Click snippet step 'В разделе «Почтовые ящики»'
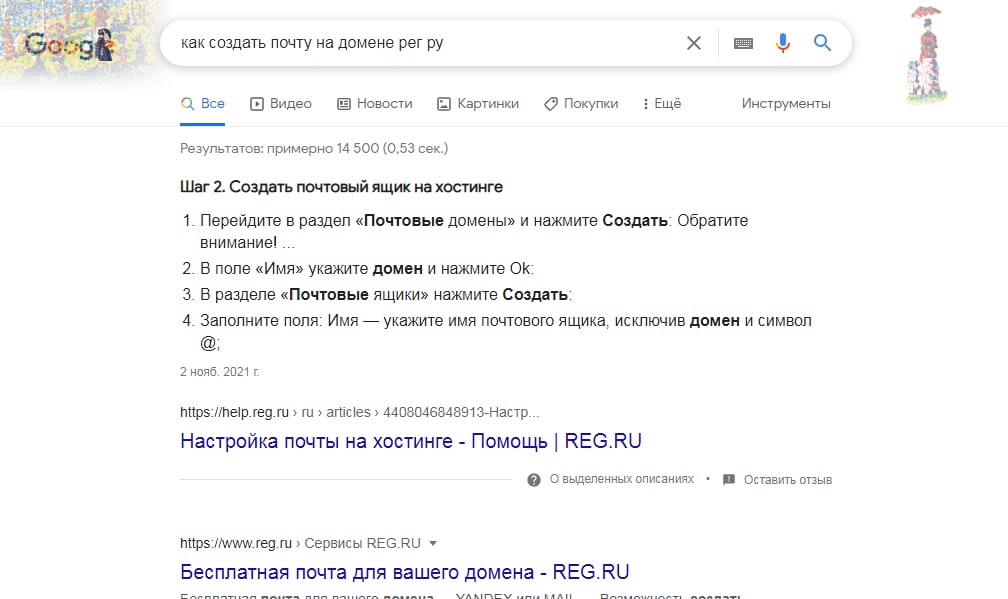 coord(386,294)
